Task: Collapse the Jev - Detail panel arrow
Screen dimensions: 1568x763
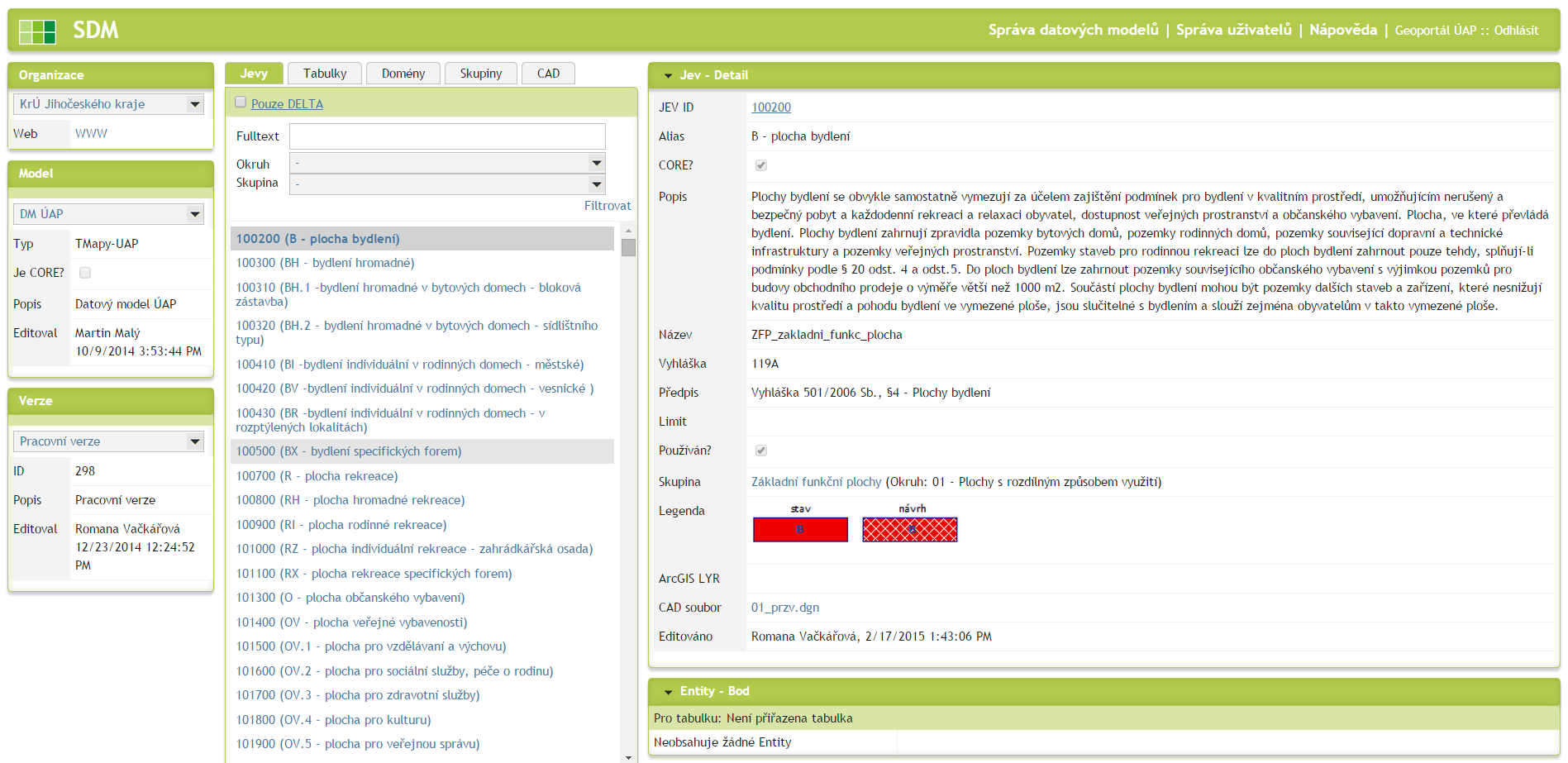Action: [x=668, y=76]
